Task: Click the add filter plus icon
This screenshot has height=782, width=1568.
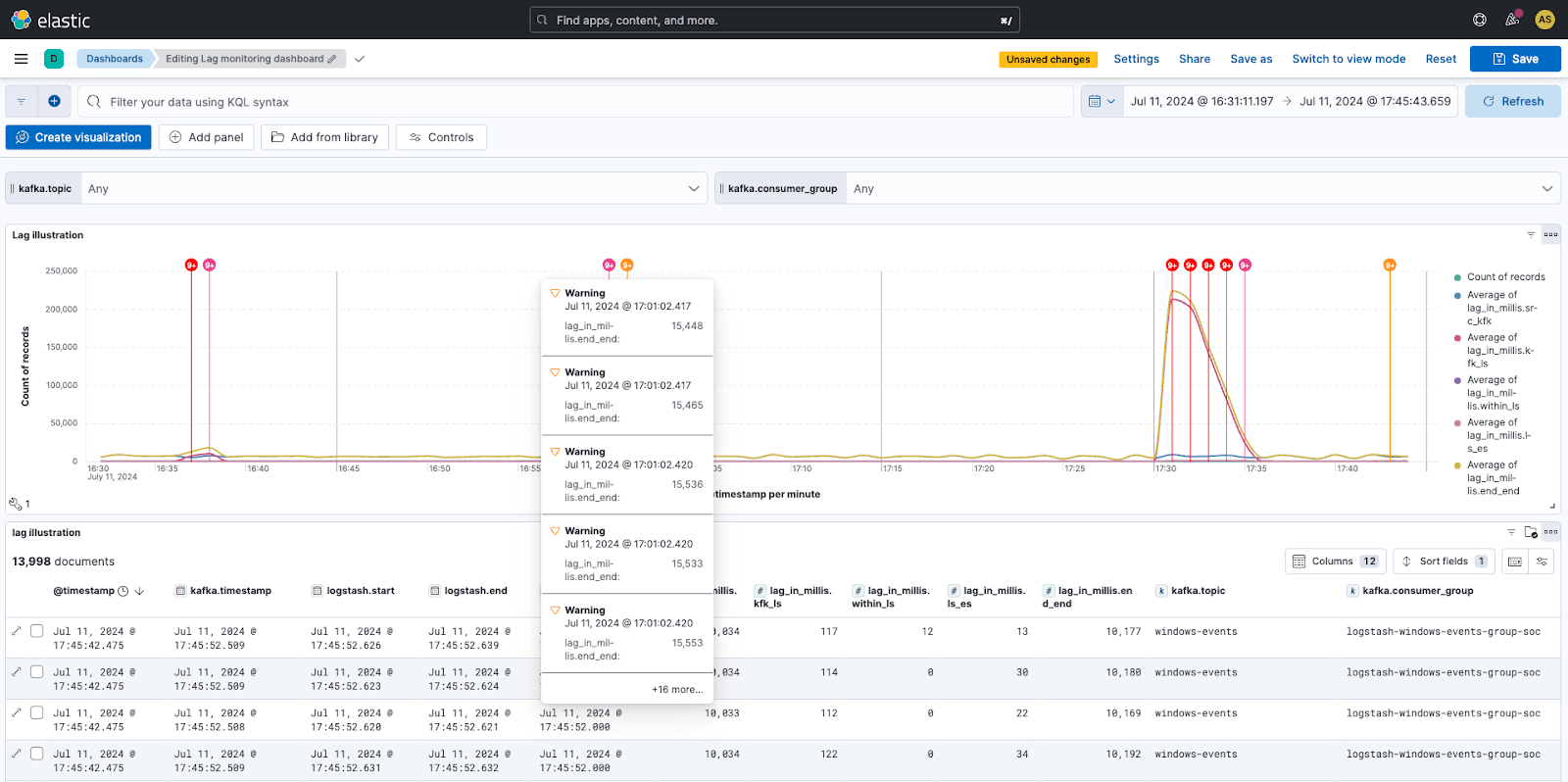Action: pos(54,101)
